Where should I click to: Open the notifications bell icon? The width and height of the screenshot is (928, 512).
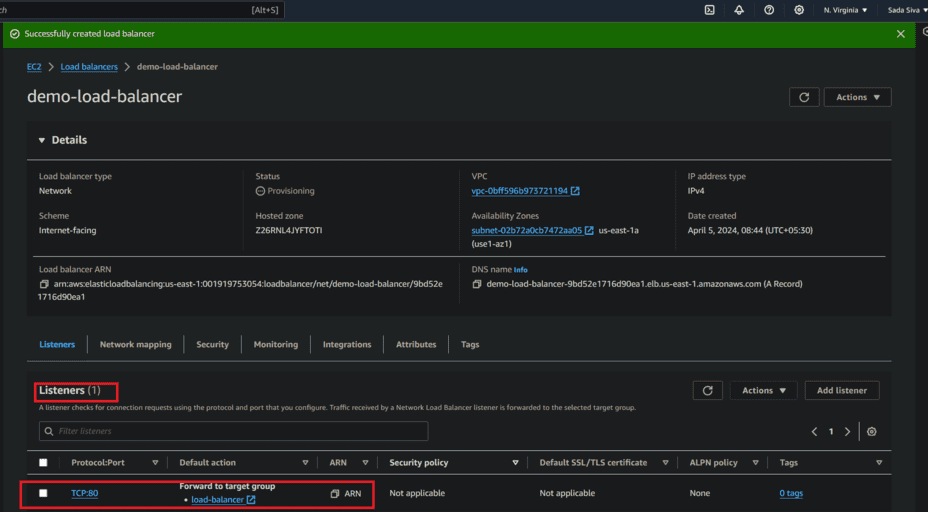click(739, 10)
